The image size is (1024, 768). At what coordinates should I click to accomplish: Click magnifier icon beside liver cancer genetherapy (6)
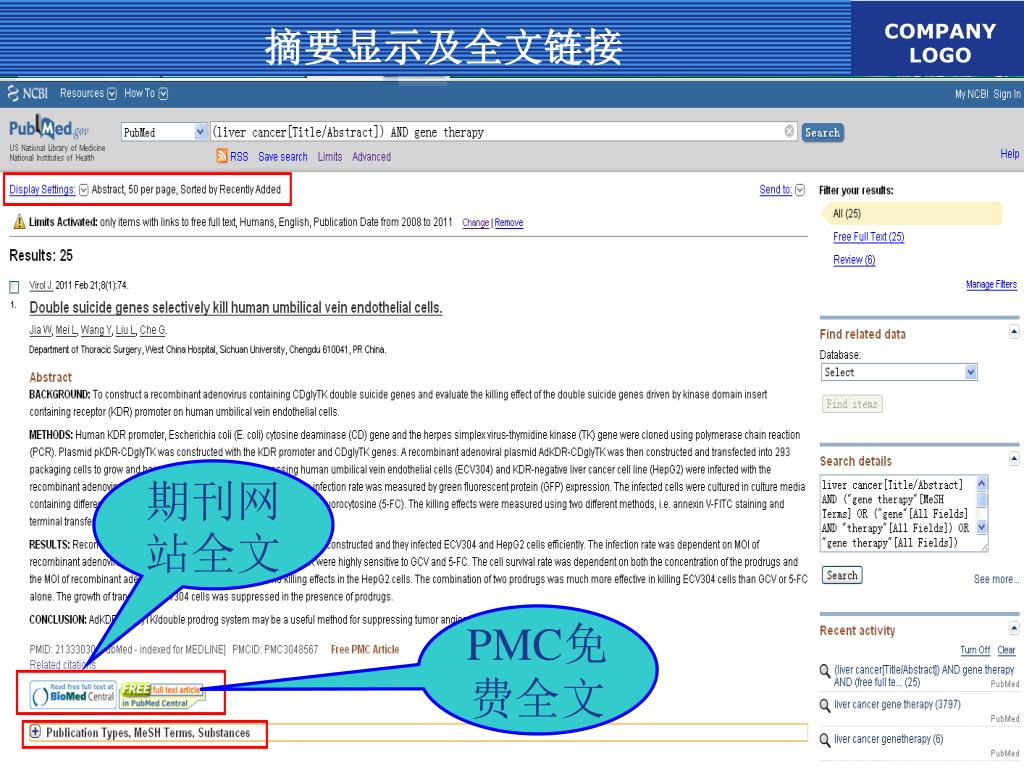pyautogui.click(x=825, y=739)
